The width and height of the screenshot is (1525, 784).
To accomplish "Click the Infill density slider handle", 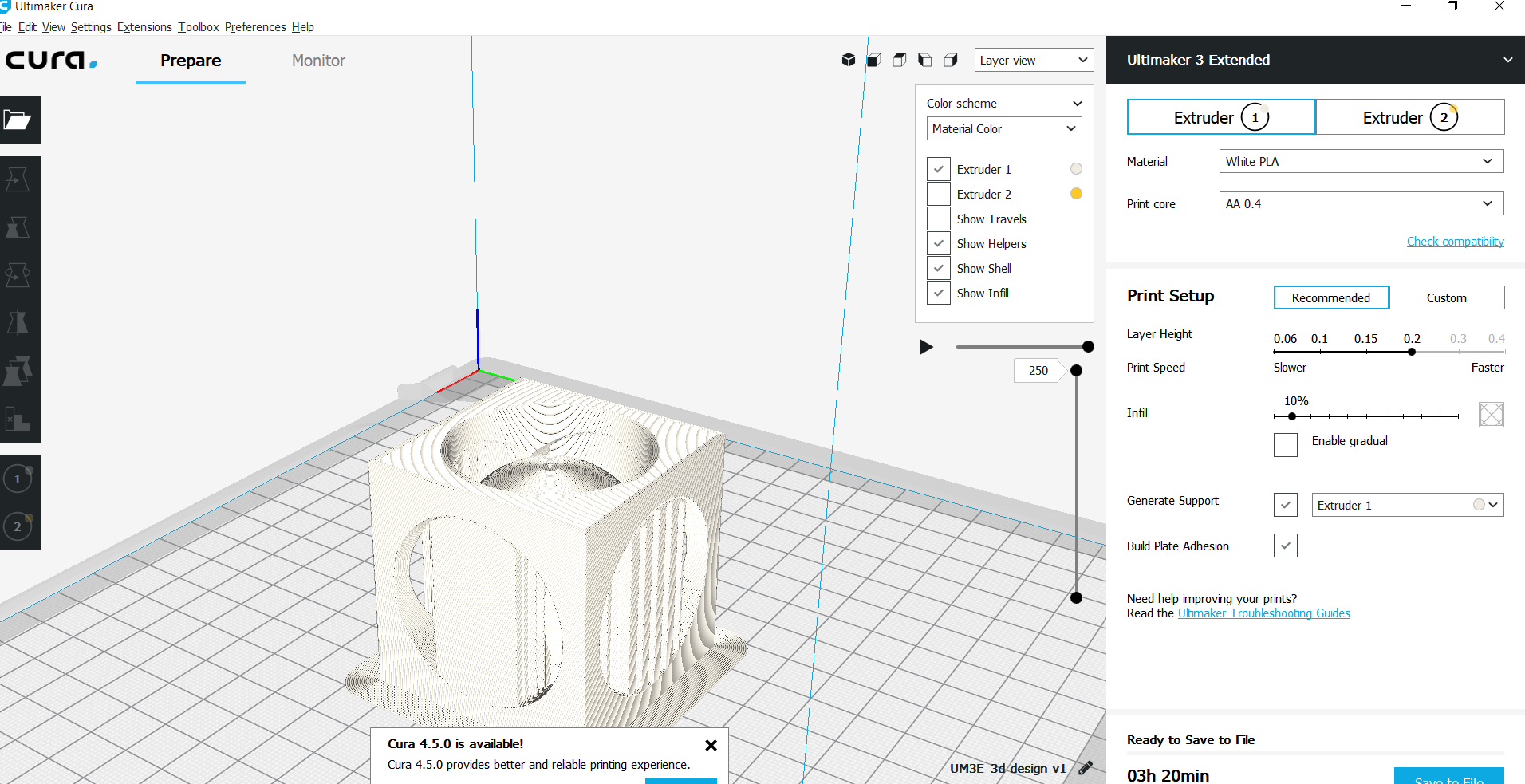I will pyautogui.click(x=1292, y=416).
